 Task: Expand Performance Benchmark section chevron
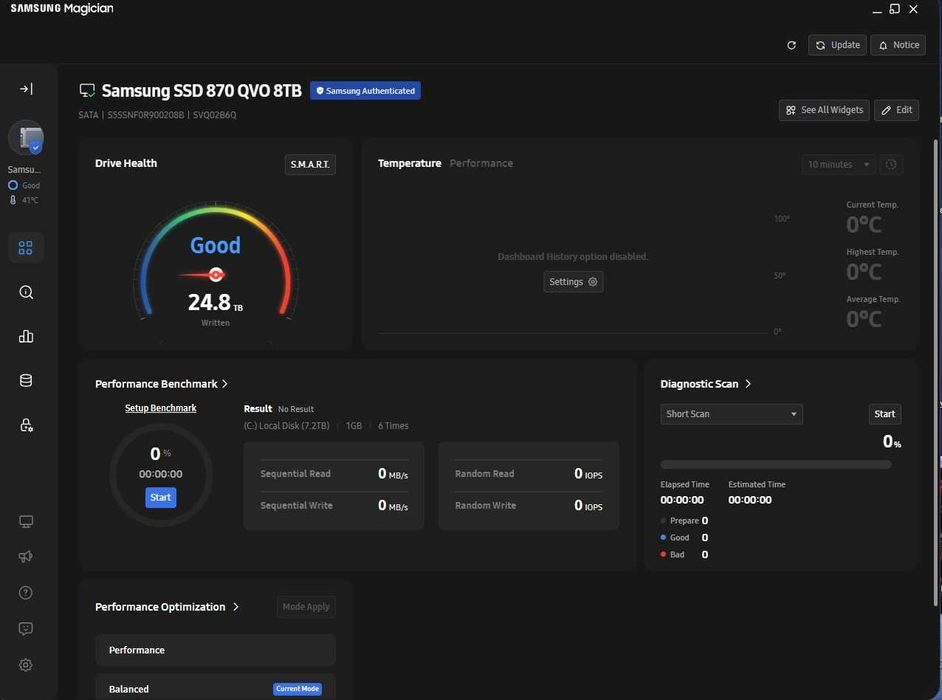(225, 383)
